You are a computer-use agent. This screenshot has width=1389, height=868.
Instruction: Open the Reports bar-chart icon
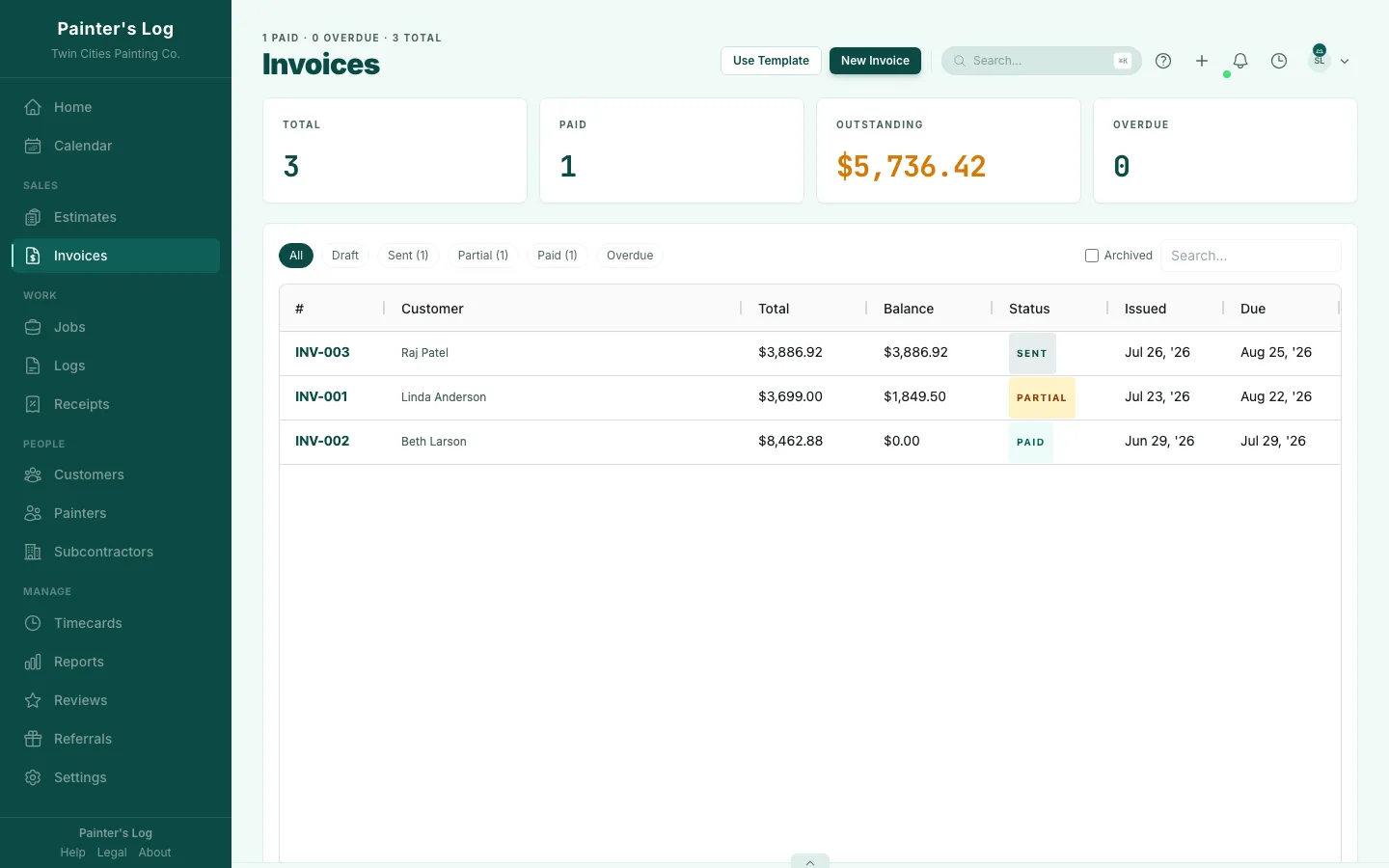[33, 662]
